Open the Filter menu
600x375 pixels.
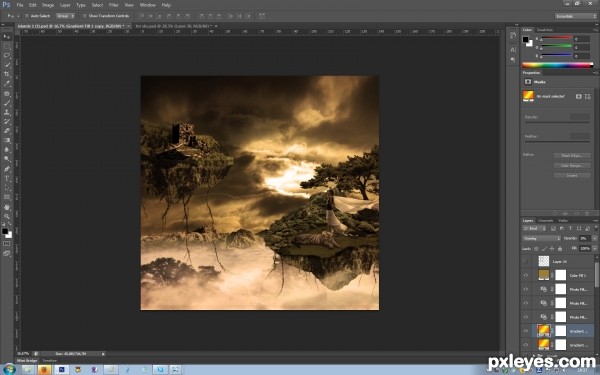pyautogui.click(x=114, y=5)
